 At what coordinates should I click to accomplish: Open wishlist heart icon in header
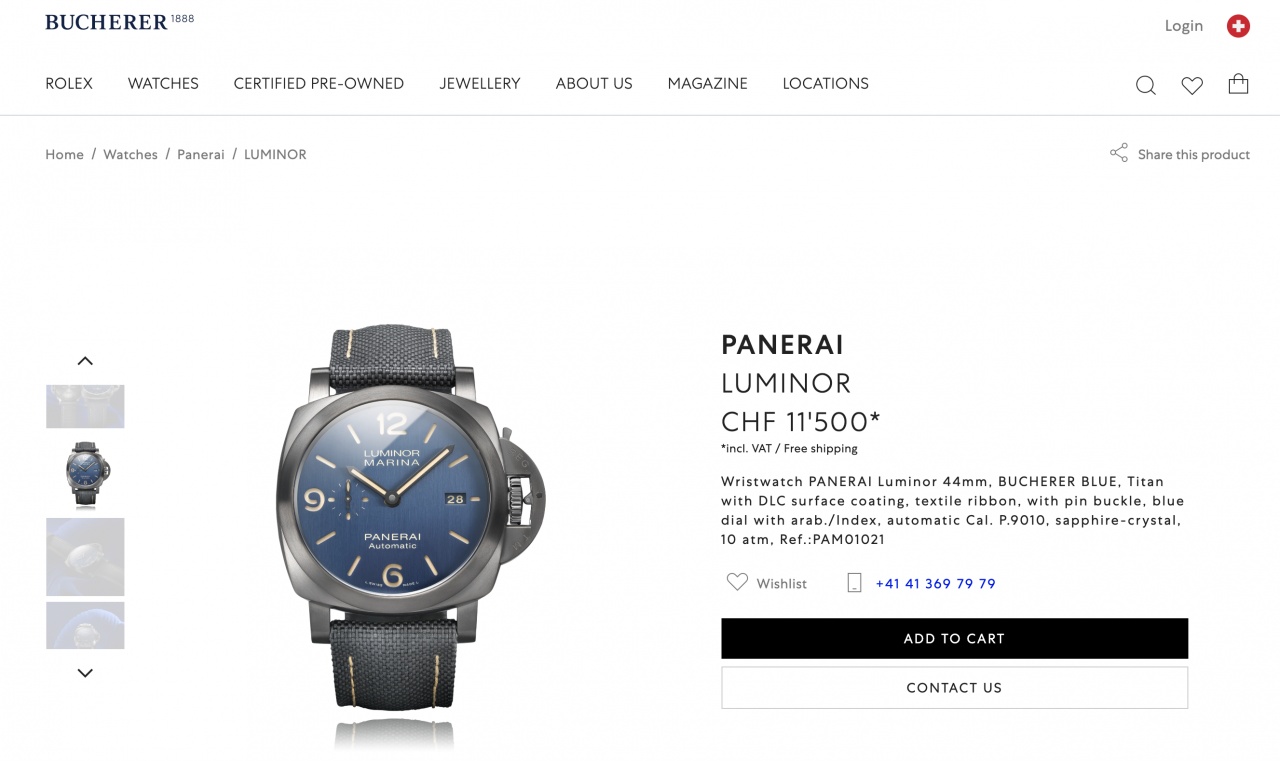tap(1192, 85)
